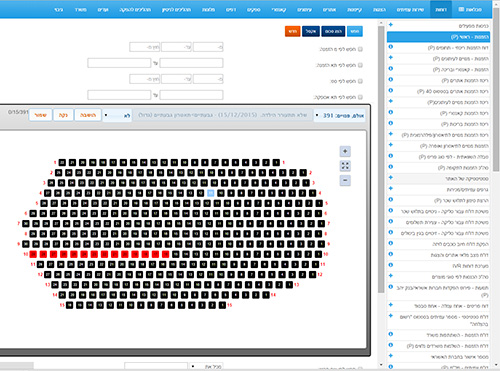Click the info icon beside the report mentioning 40
Image resolution: width=500 pixels, height=371 pixels.
(x=391, y=90)
